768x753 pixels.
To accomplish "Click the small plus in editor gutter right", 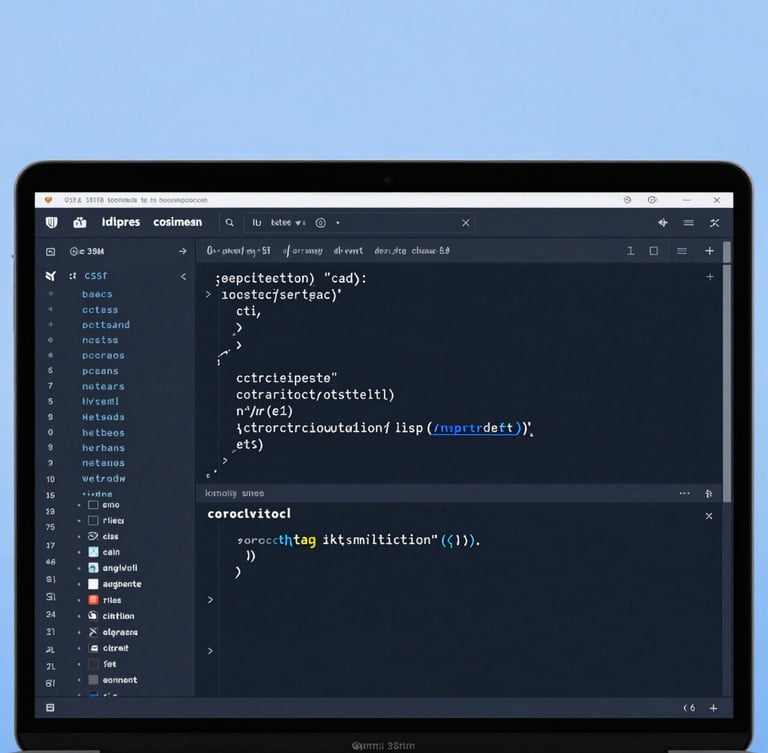I will (710, 277).
